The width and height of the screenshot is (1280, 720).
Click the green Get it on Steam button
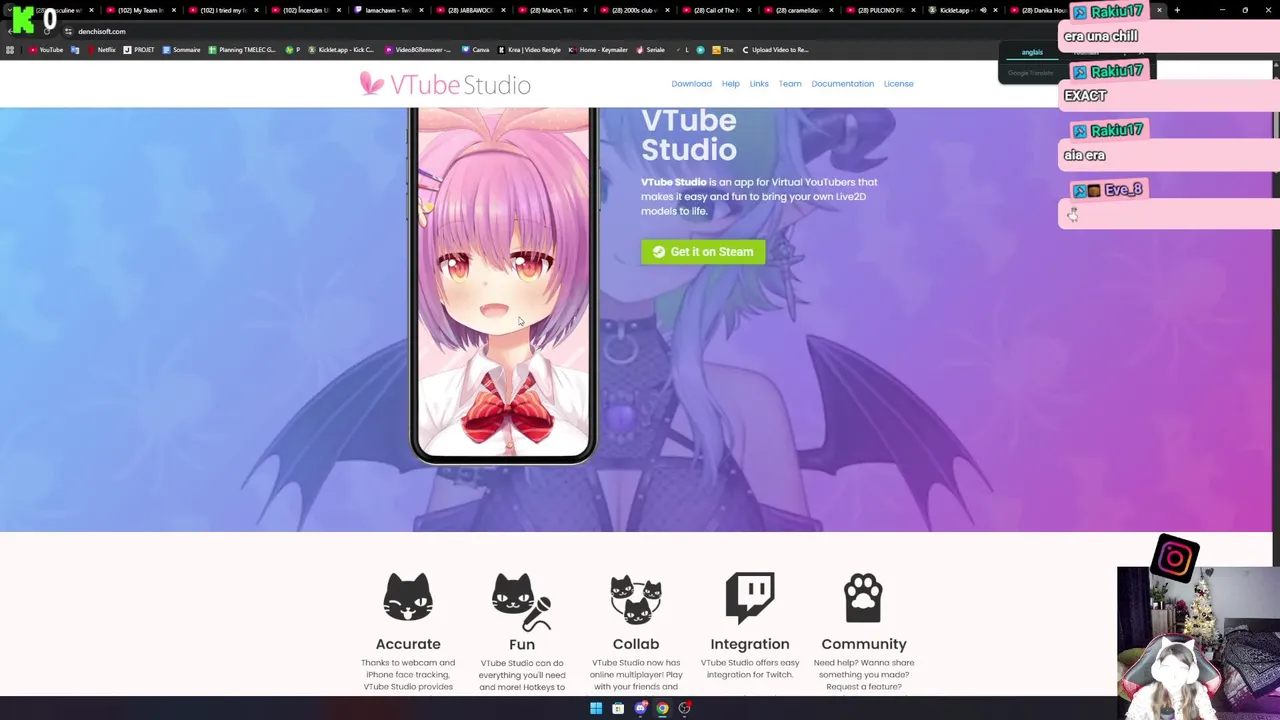click(x=703, y=252)
